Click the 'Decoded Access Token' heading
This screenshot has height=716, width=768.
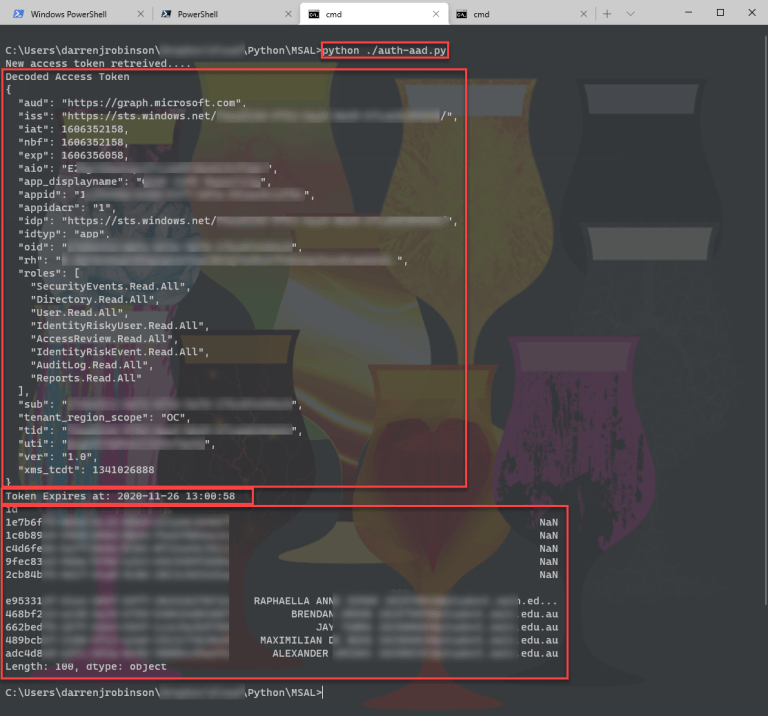(x=68, y=77)
